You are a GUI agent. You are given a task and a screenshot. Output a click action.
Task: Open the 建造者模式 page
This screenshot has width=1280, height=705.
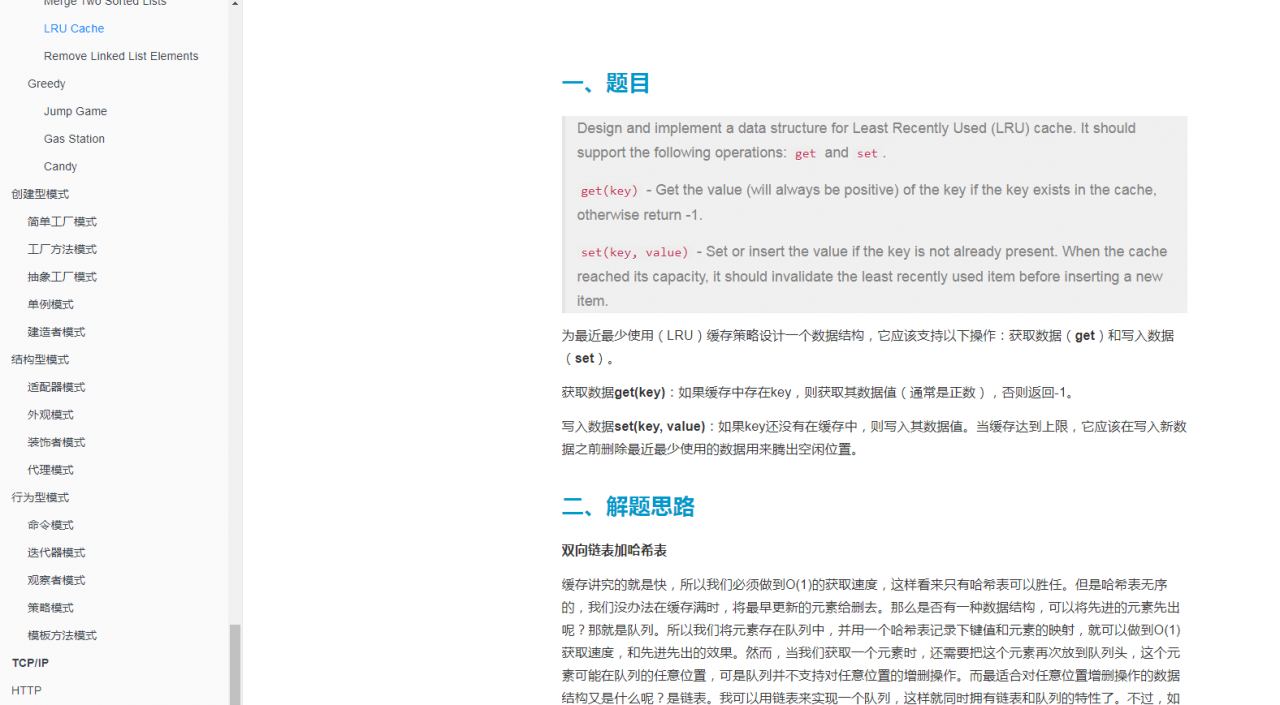[x=56, y=332]
